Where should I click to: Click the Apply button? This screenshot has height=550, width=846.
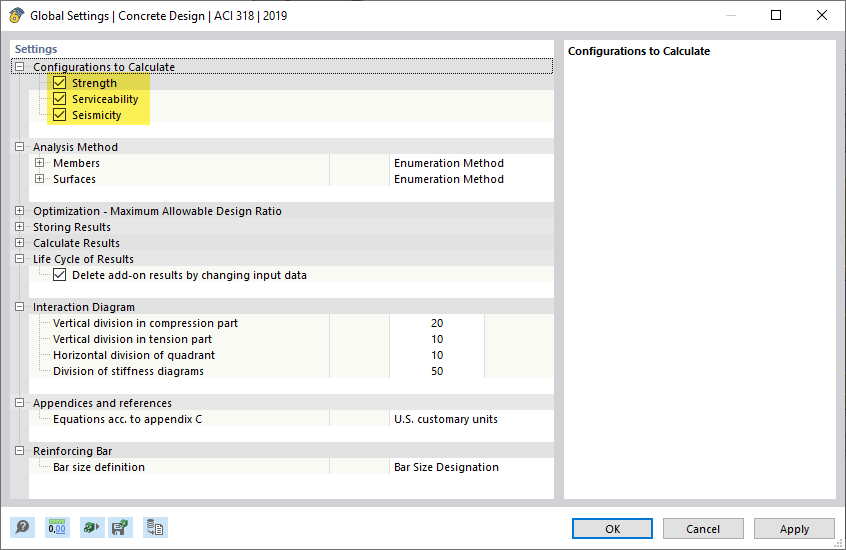click(794, 529)
